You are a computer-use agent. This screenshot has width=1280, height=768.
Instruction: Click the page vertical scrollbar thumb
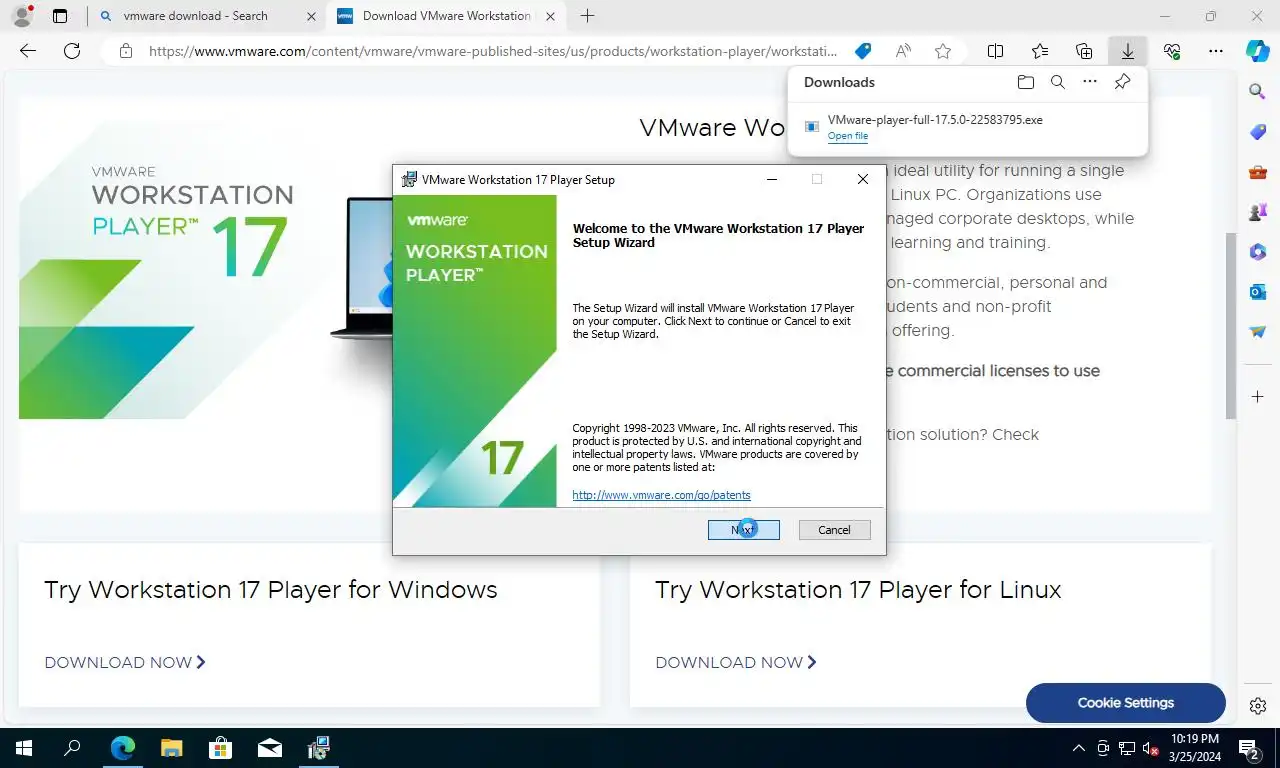[1231, 325]
